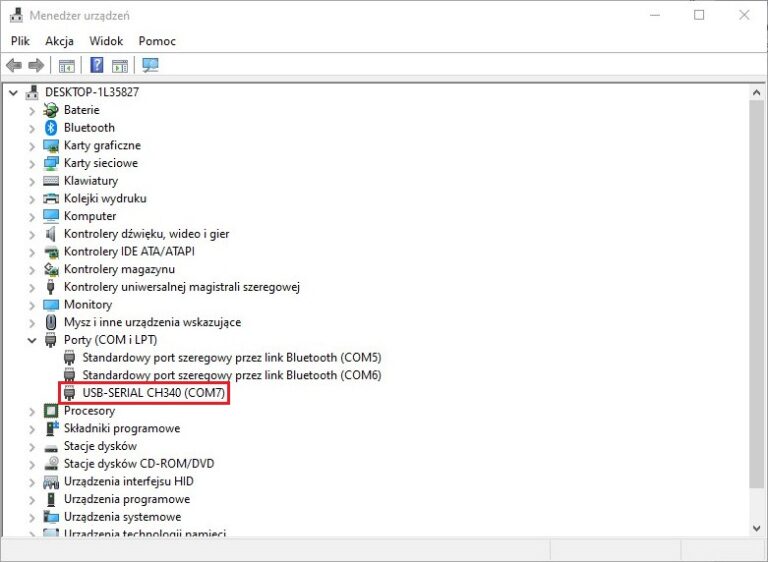Collapse the DESKTOP-1L35827 root node
Viewport: 768px width, 562px height.
(x=13, y=92)
